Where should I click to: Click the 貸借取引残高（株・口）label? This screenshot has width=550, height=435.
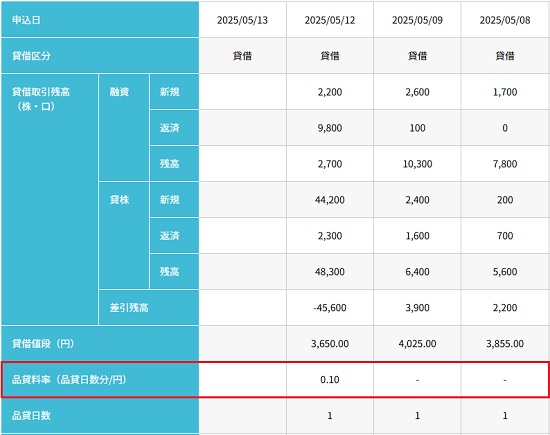(49, 199)
